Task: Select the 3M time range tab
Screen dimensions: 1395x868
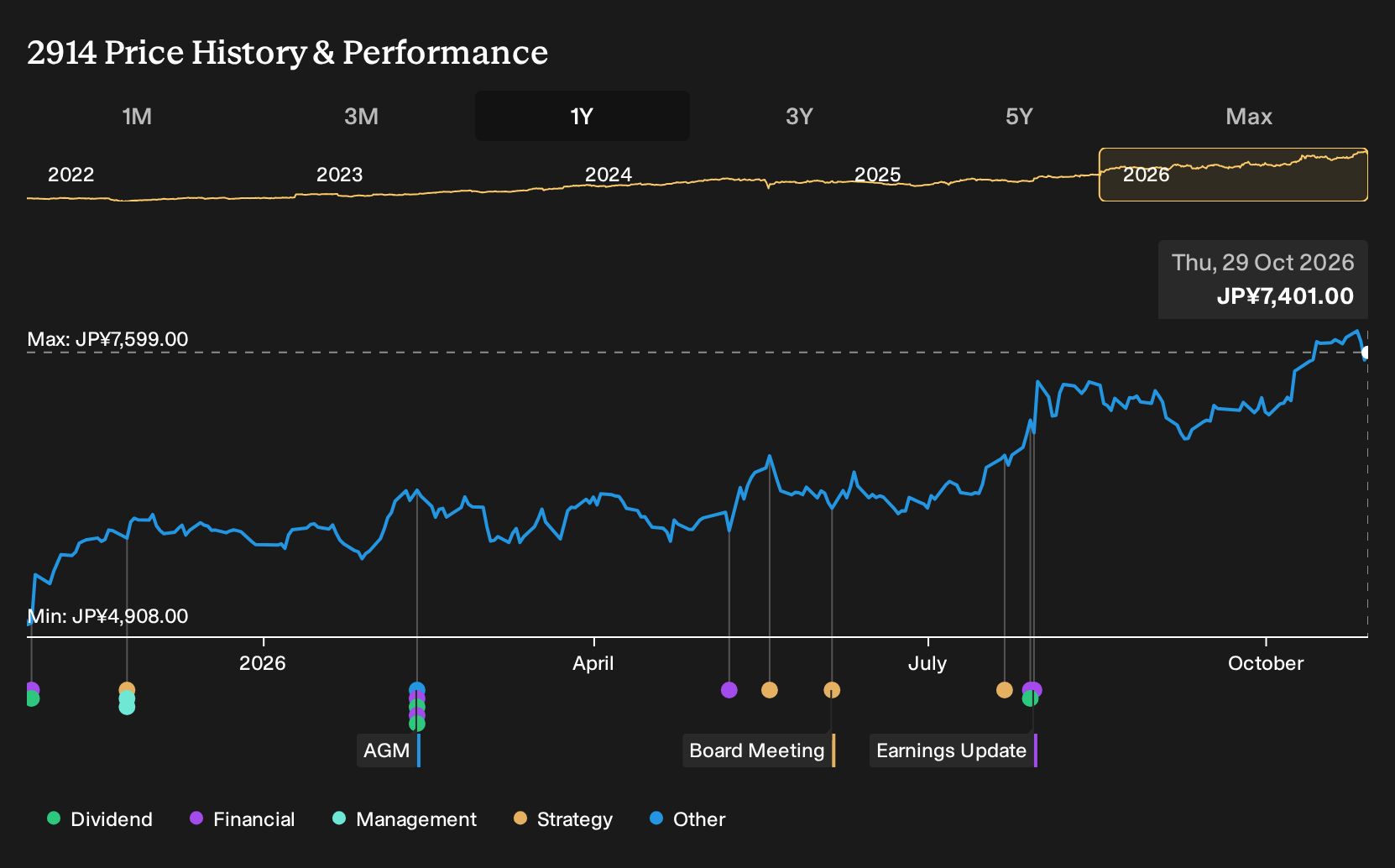Action: pyautogui.click(x=361, y=116)
